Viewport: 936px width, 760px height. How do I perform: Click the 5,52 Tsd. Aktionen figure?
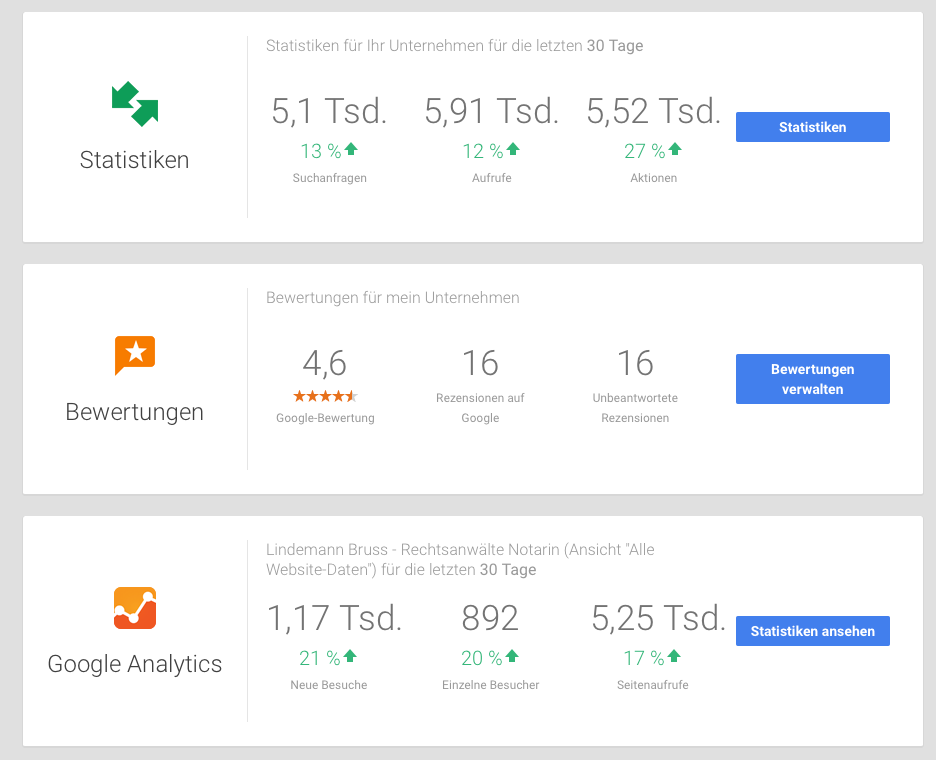[x=653, y=111]
